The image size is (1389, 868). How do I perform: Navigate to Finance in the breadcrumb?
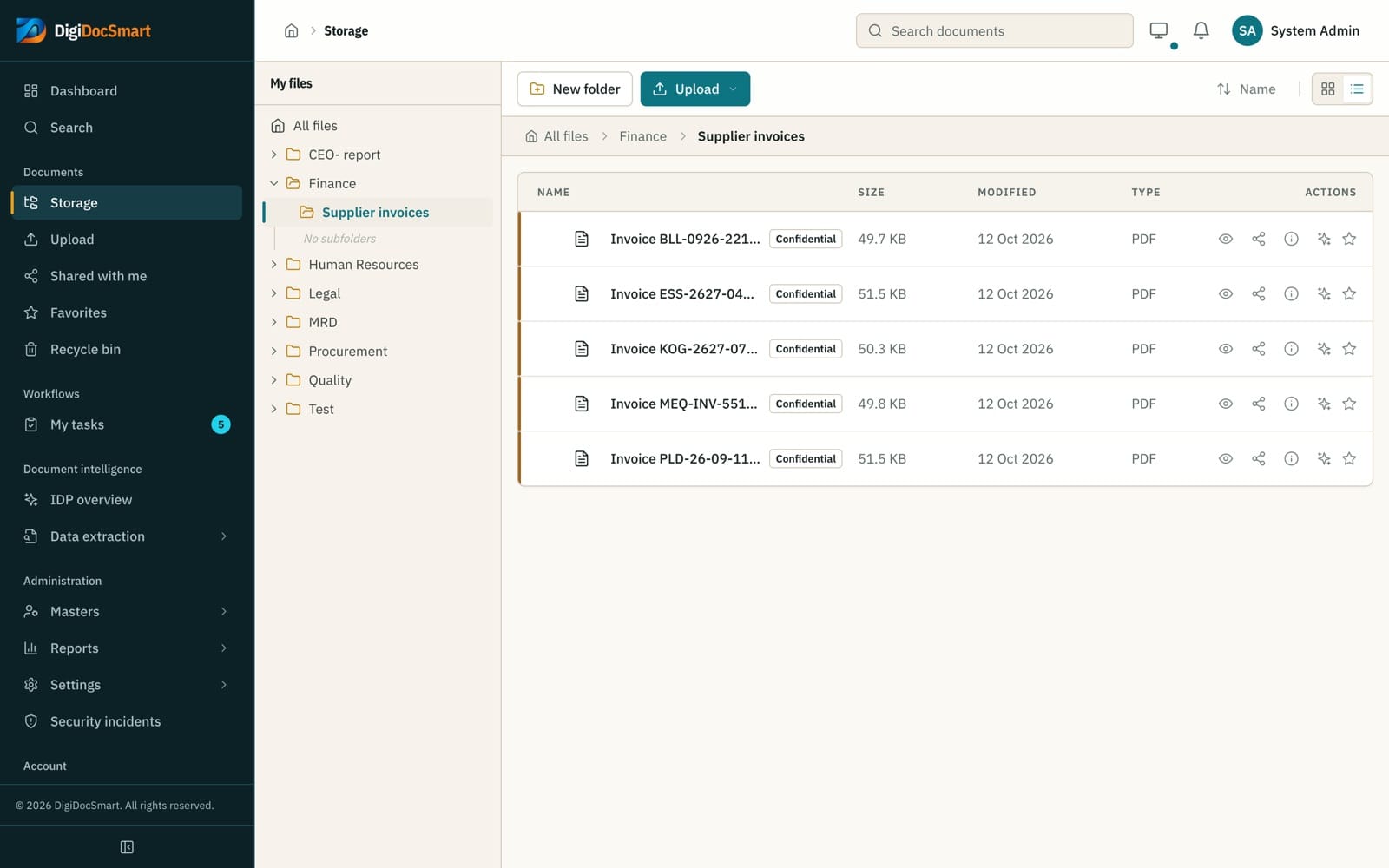click(642, 136)
